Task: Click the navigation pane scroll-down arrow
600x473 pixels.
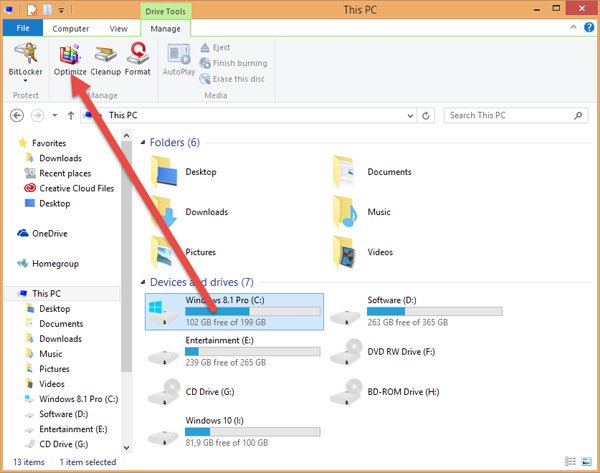Action: [127, 447]
